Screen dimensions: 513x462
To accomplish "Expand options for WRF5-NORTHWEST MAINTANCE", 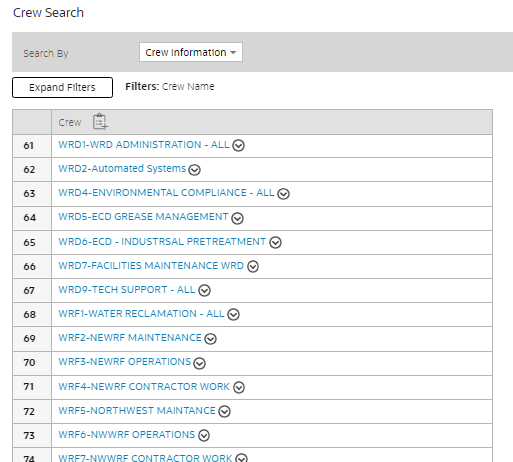I will (224, 411).
